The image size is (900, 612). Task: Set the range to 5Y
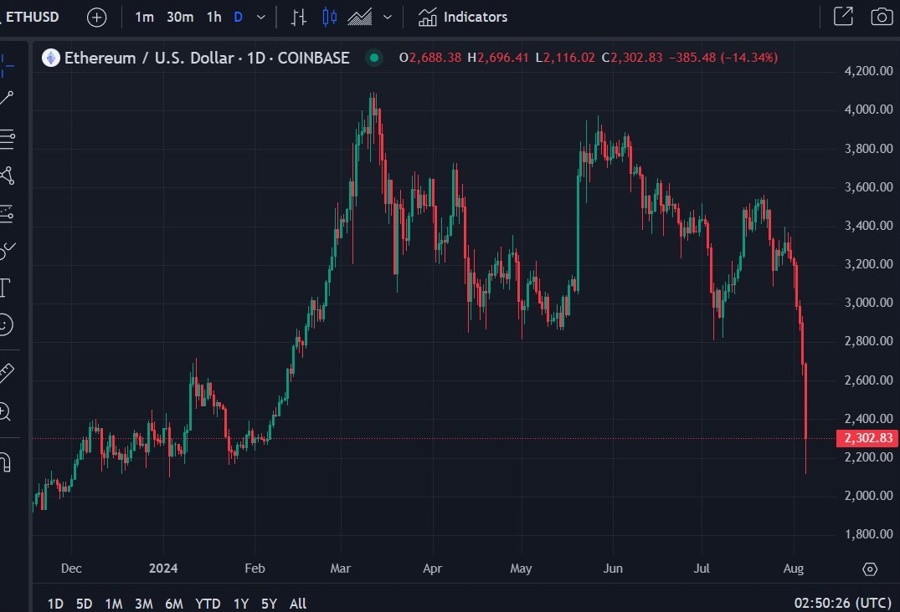269,604
